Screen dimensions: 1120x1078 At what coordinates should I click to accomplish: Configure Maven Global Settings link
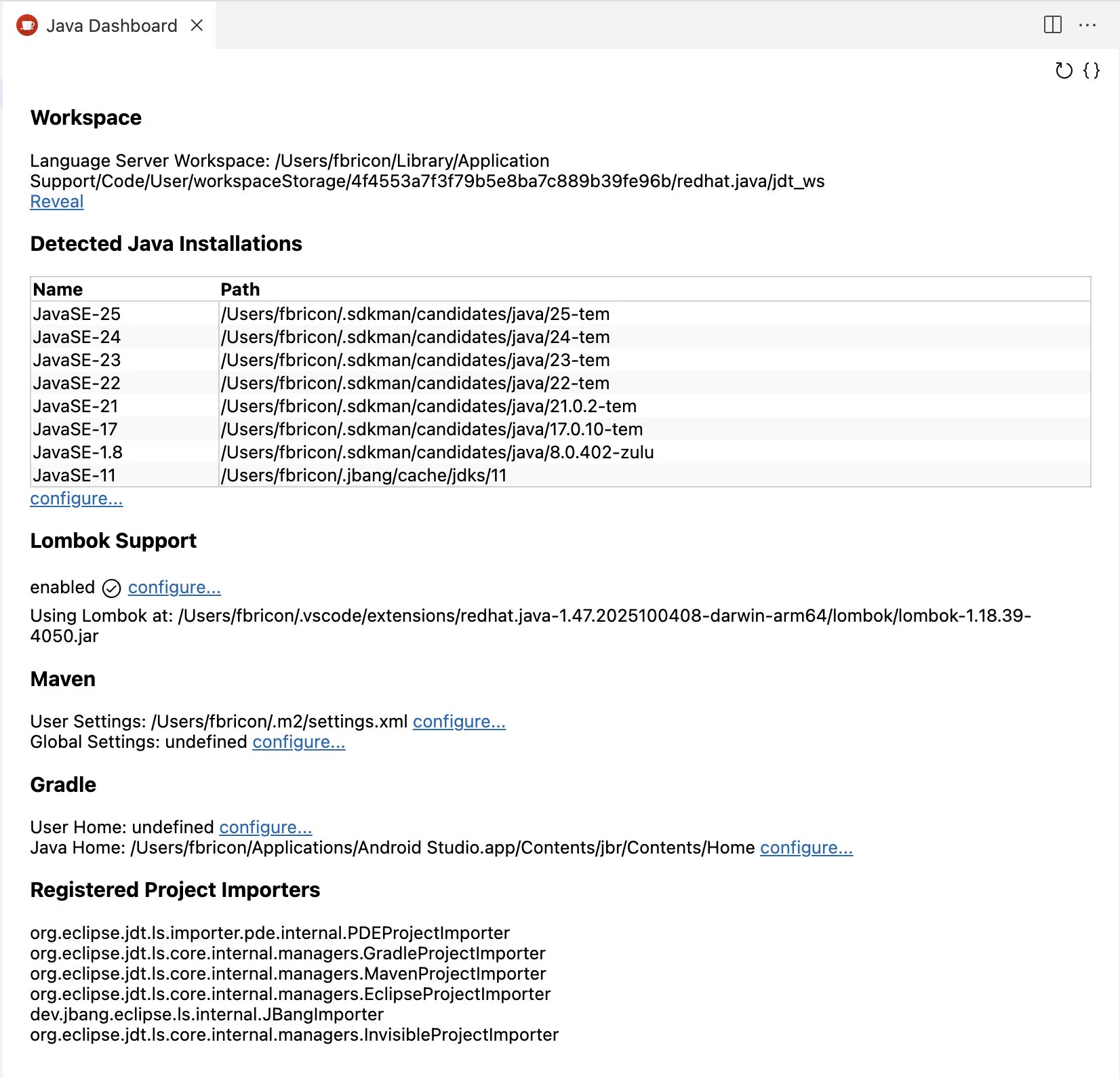coord(299,742)
